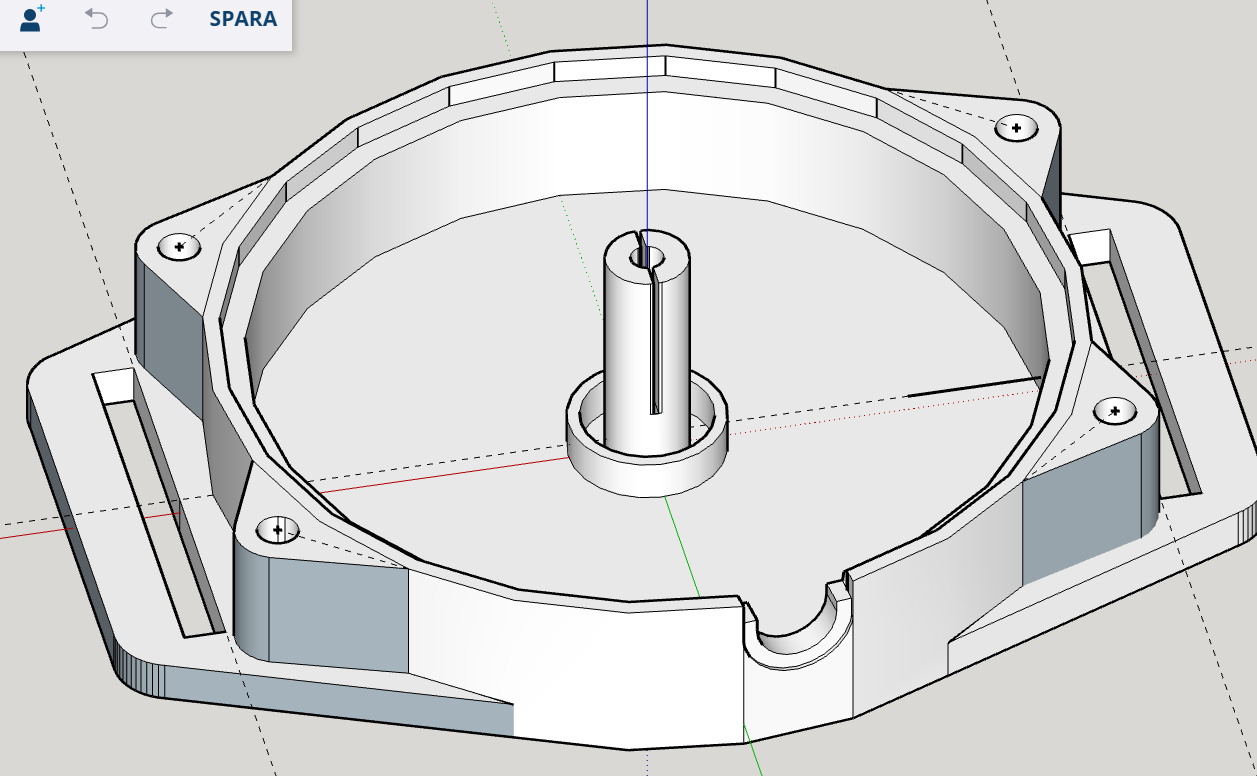
Task: Undo the last action
Action: click(x=96, y=18)
